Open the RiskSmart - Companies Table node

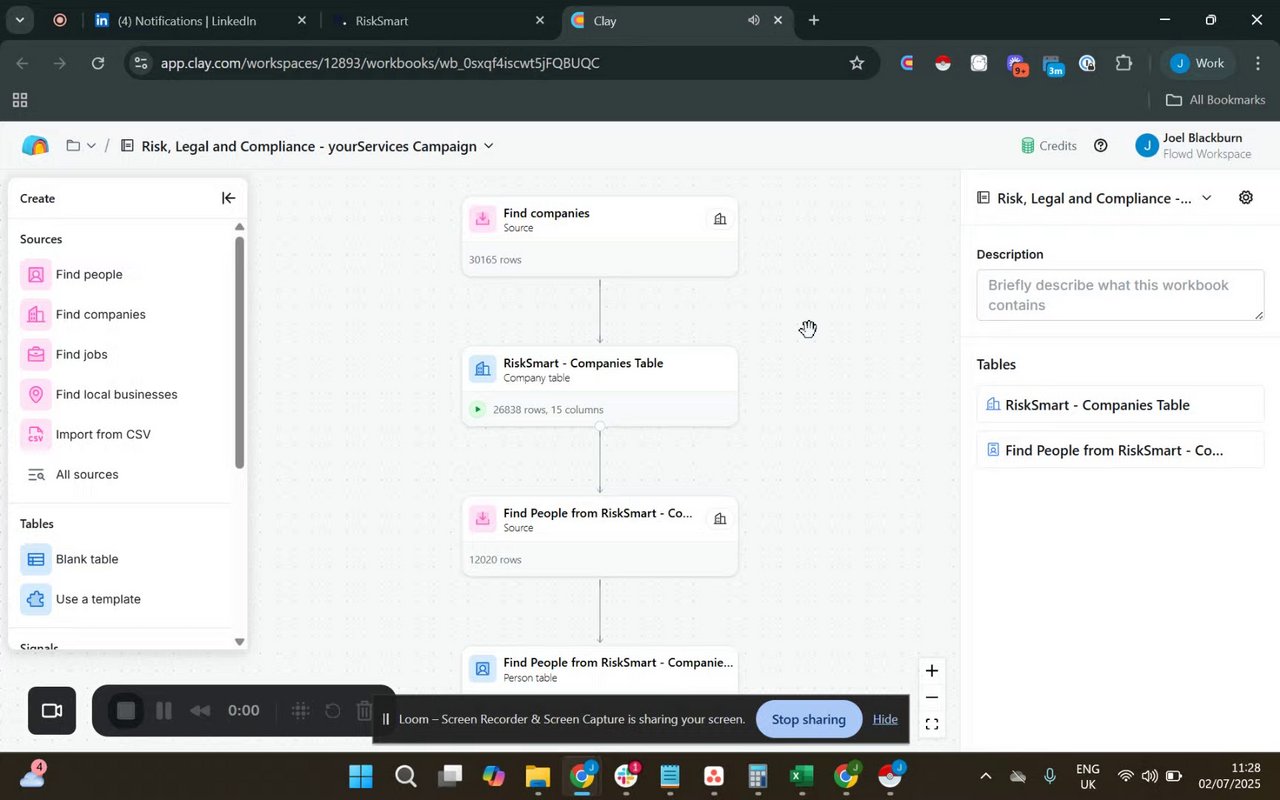click(x=600, y=386)
